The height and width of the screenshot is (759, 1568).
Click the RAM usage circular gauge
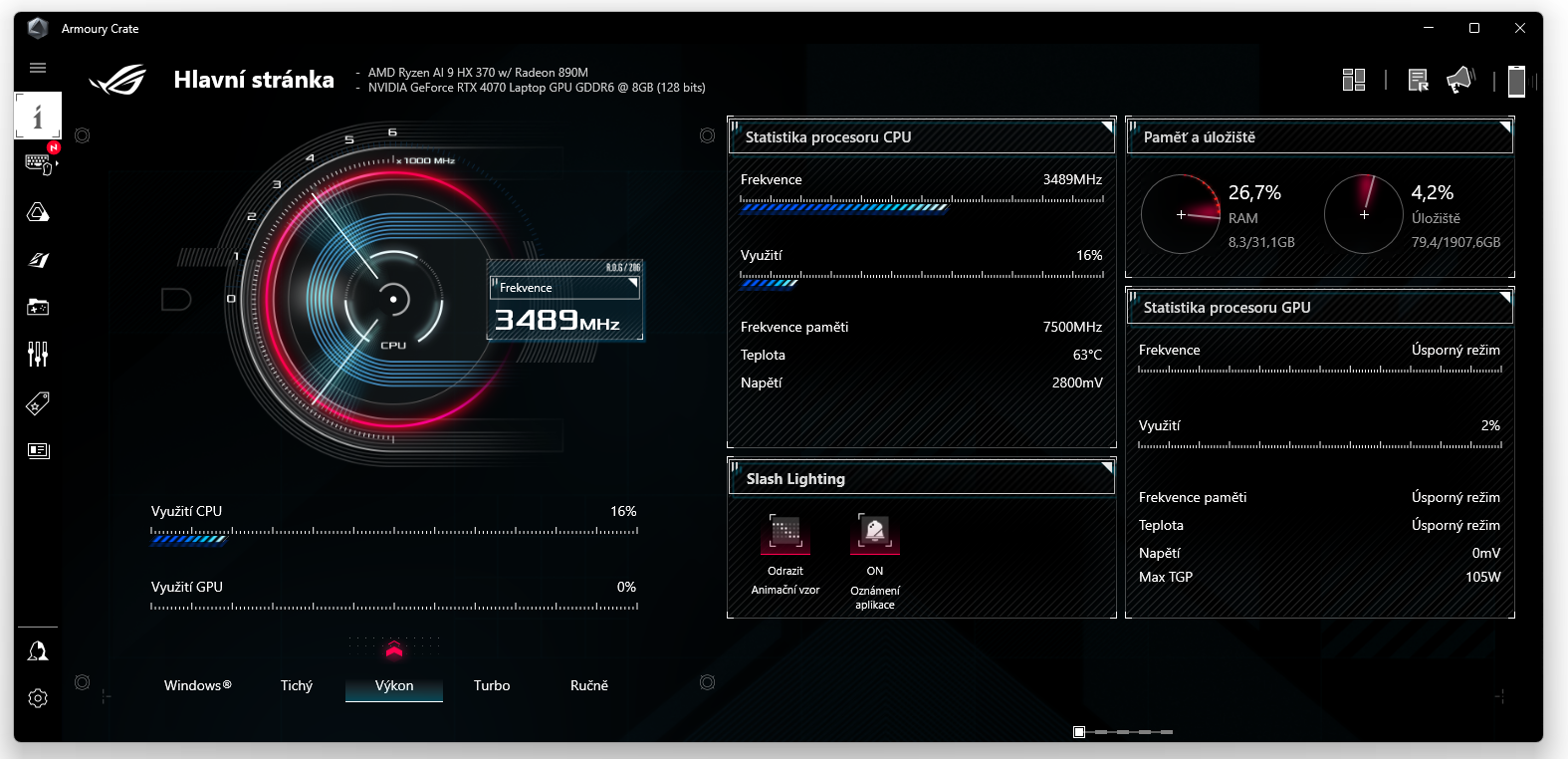(1181, 214)
